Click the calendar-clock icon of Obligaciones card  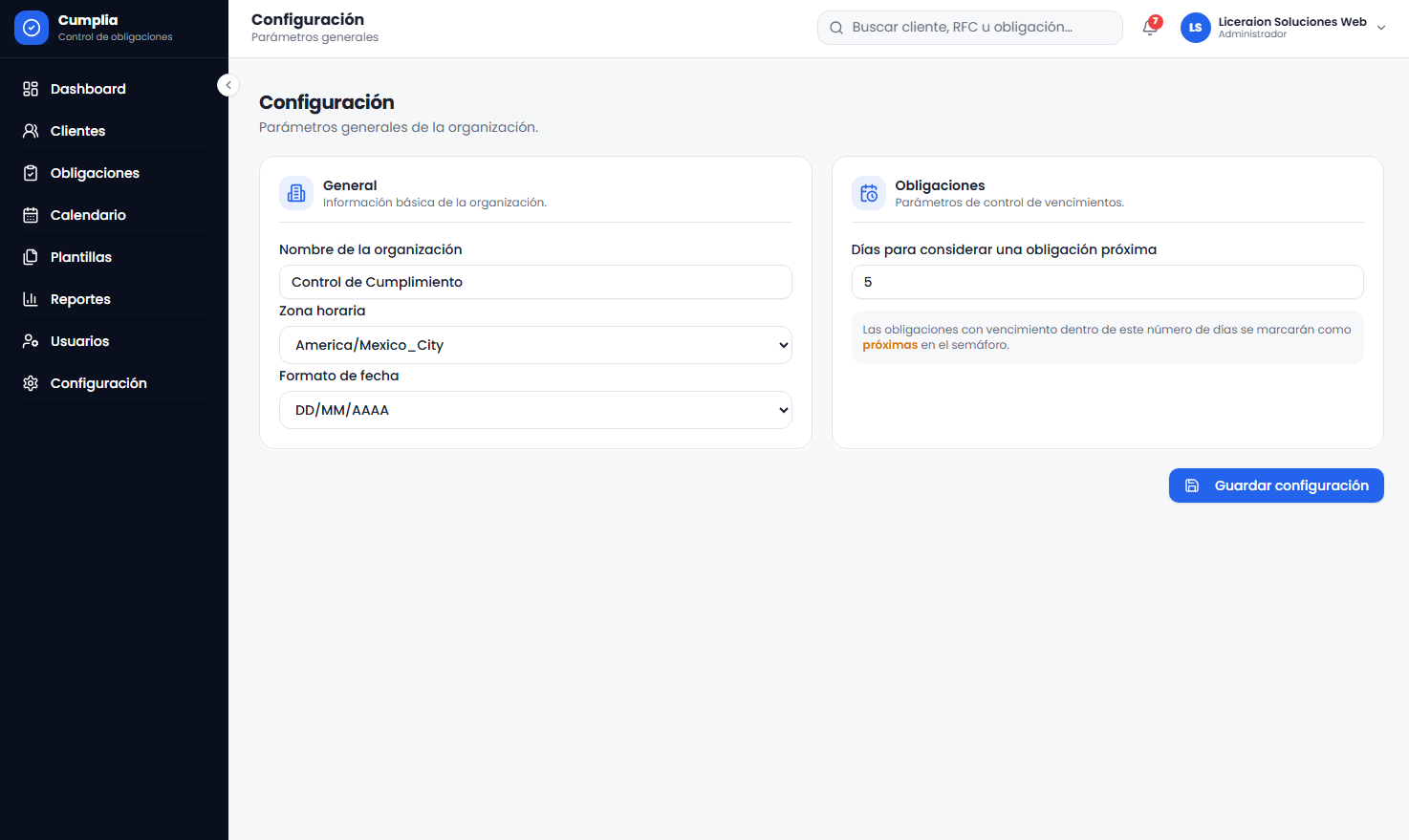(x=869, y=193)
